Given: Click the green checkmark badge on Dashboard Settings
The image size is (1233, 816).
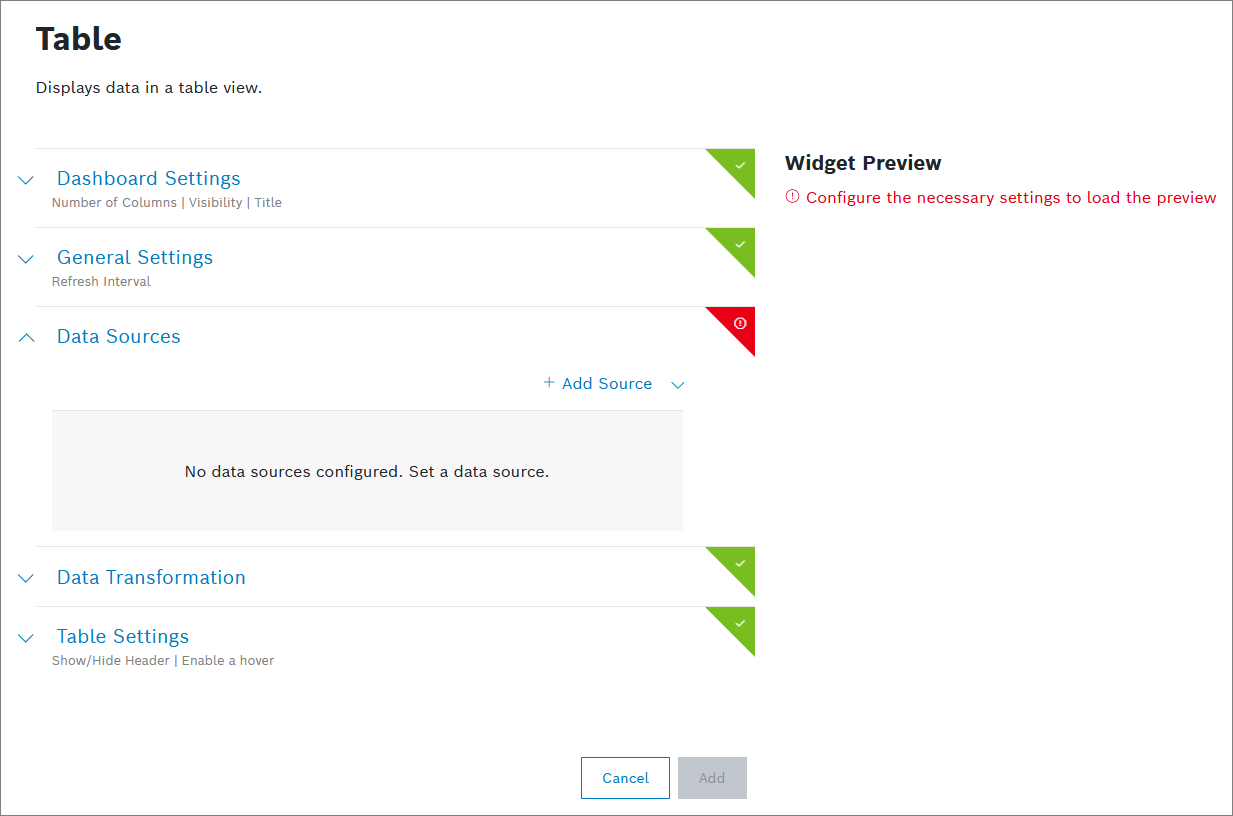Looking at the screenshot, I should [x=740, y=164].
